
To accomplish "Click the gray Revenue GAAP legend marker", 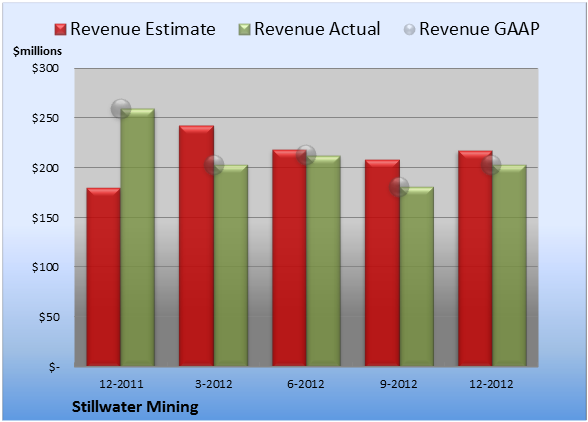I will tap(409, 30).
